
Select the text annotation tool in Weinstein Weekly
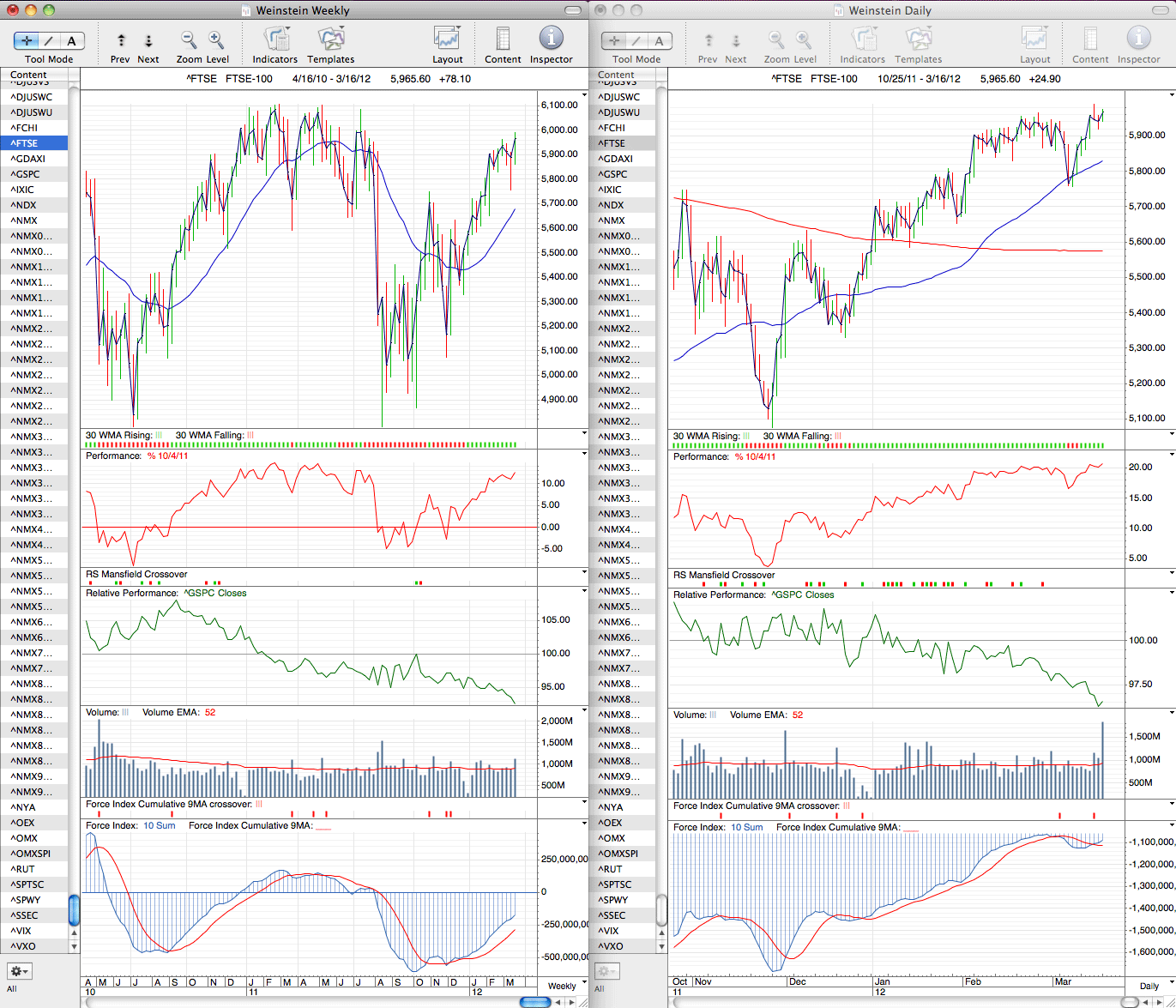[x=72, y=40]
